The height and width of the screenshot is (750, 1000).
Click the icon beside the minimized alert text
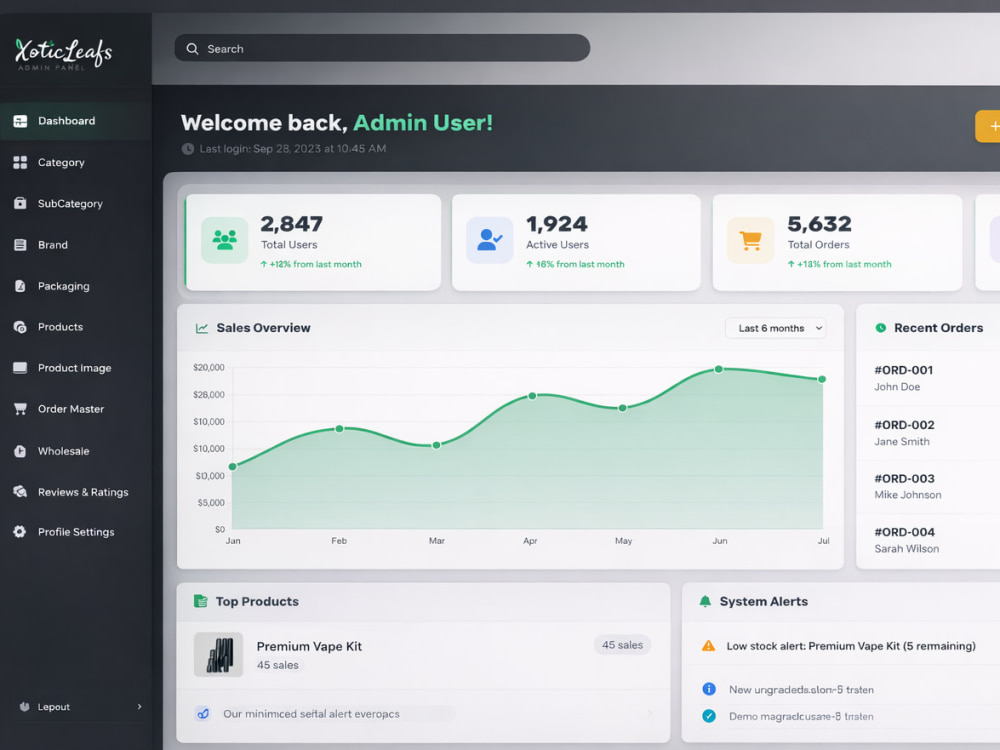pyautogui.click(x=203, y=714)
